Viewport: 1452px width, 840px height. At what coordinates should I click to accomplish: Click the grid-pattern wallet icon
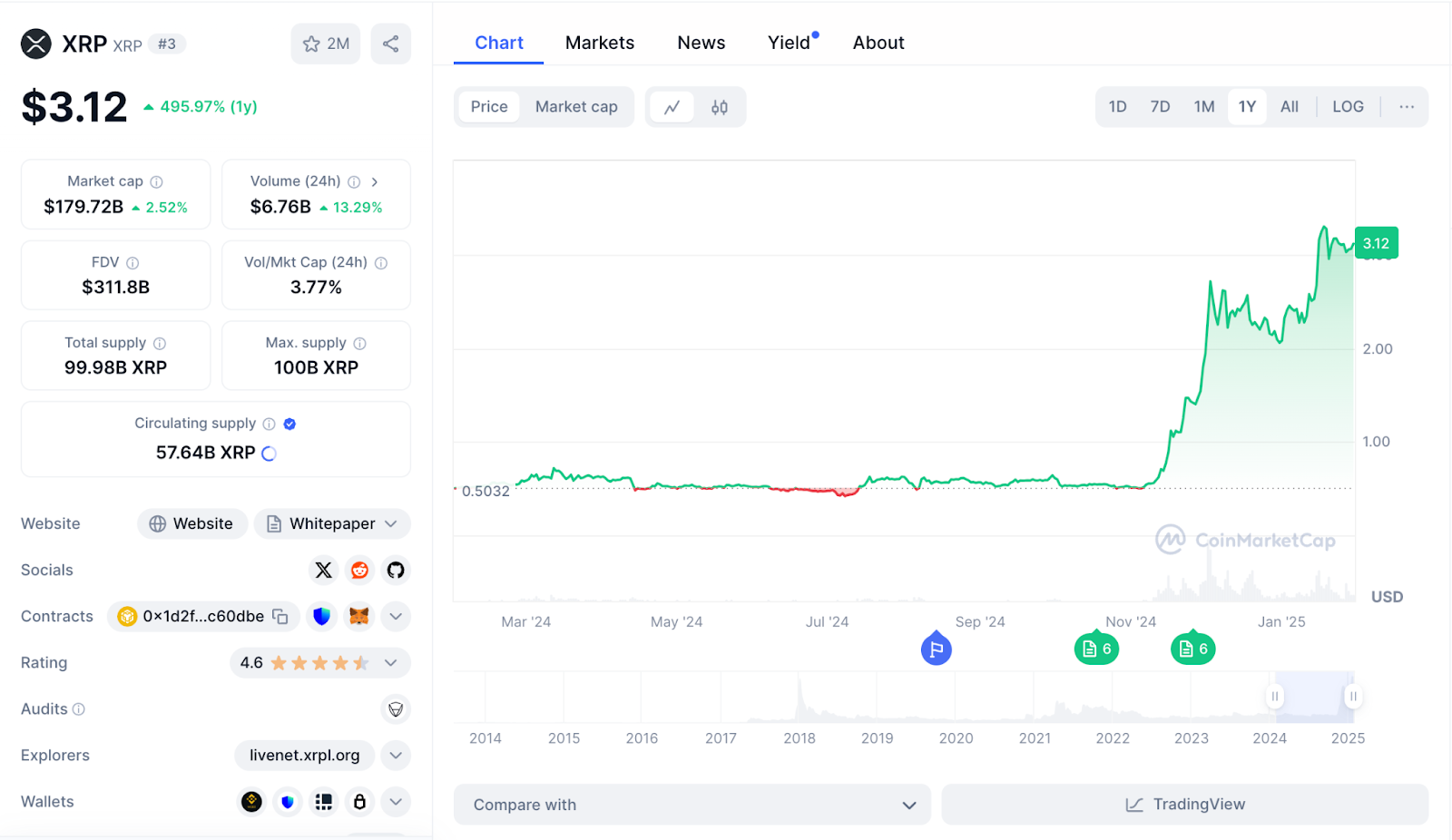point(324,802)
